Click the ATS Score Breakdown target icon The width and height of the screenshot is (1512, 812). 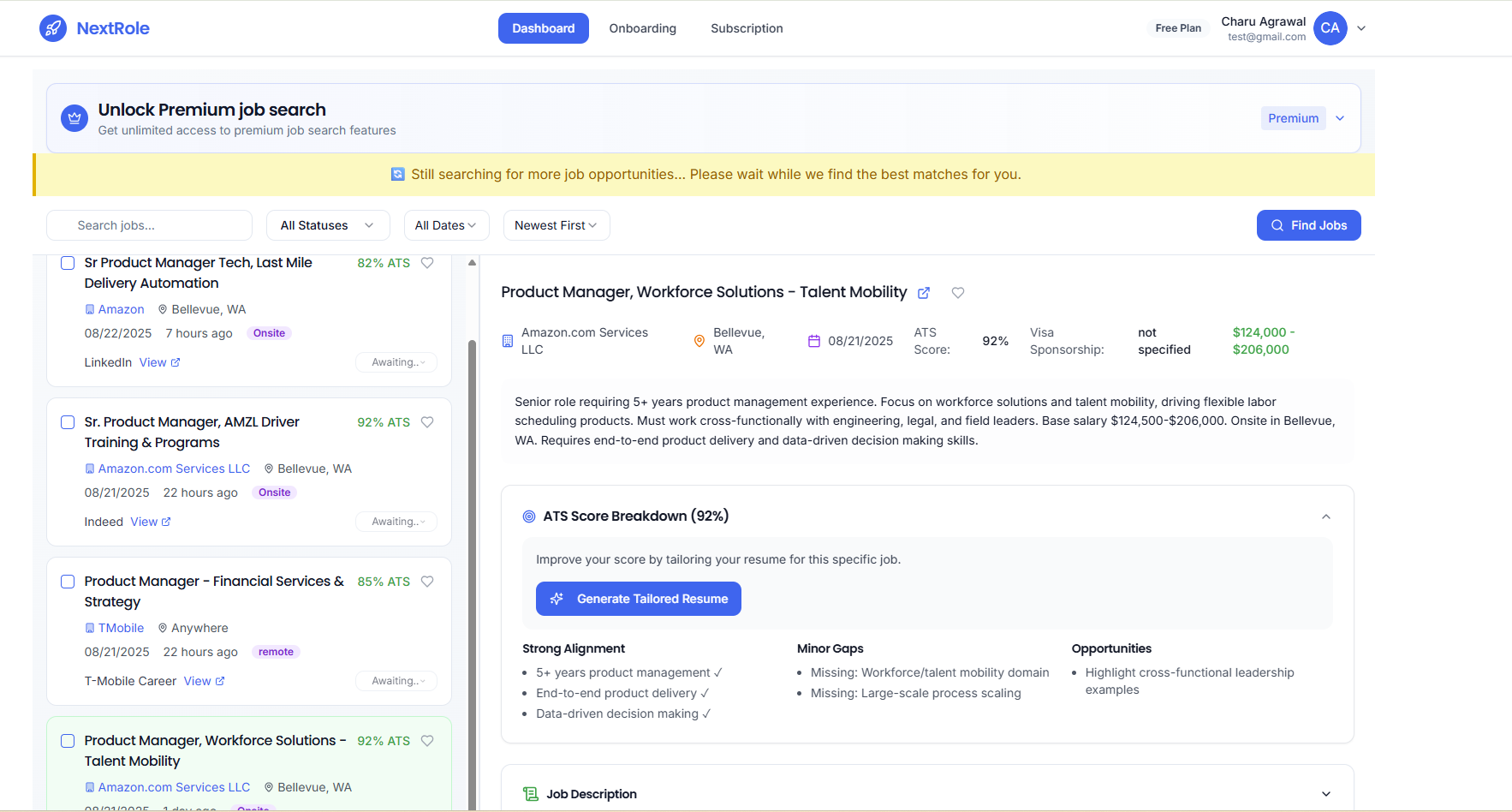pos(529,516)
